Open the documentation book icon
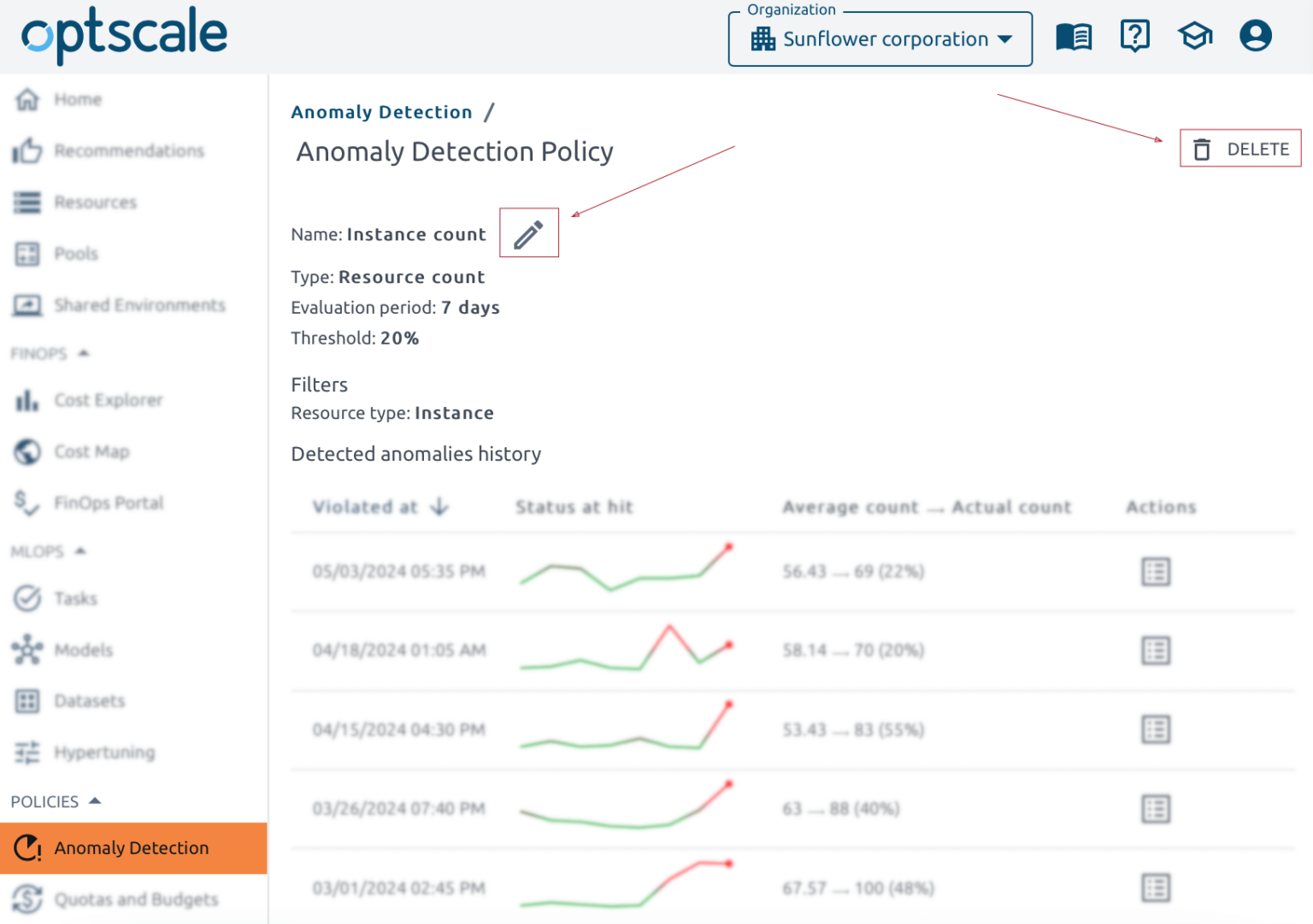This screenshot has height=924, width=1313. [x=1074, y=36]
